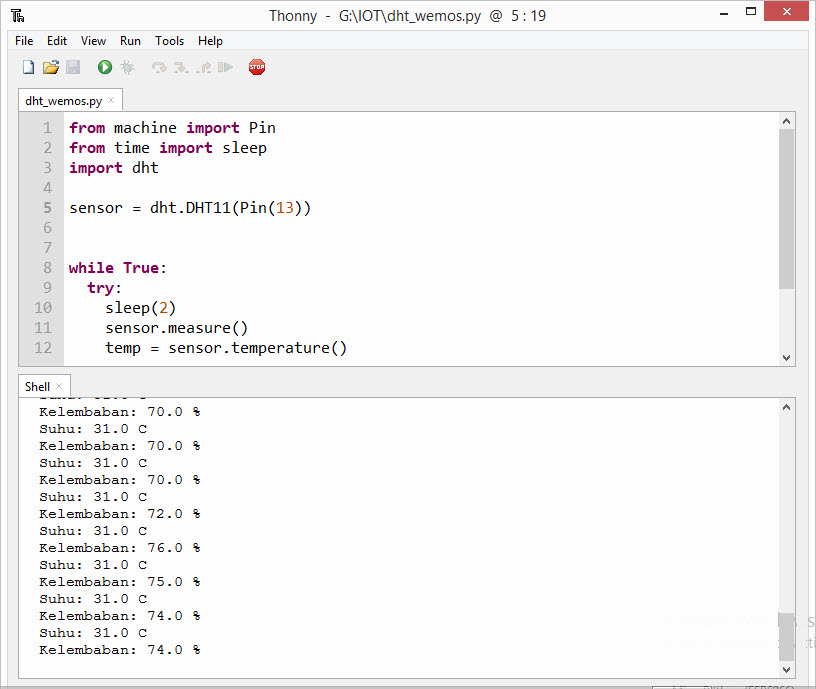The image size is (816, 689).
Task: Open the Help menu
Action: pyautogui.click(x=210, y=41)
